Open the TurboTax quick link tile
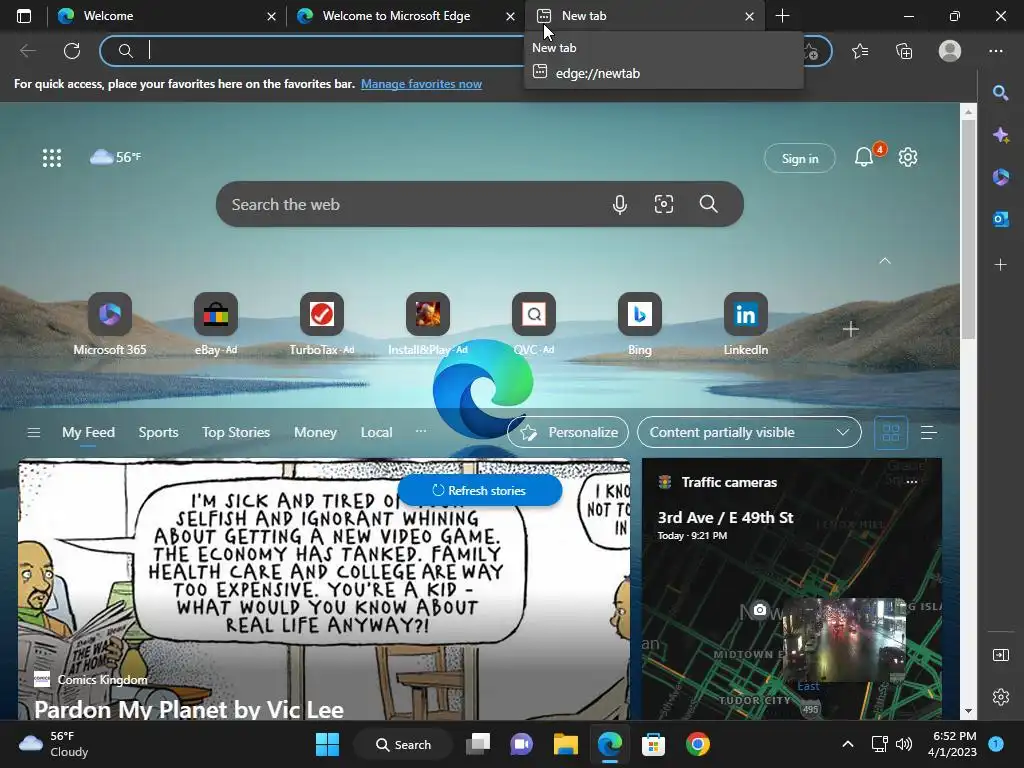Viewport: 1024px width, 768px height. coord(321,325)
